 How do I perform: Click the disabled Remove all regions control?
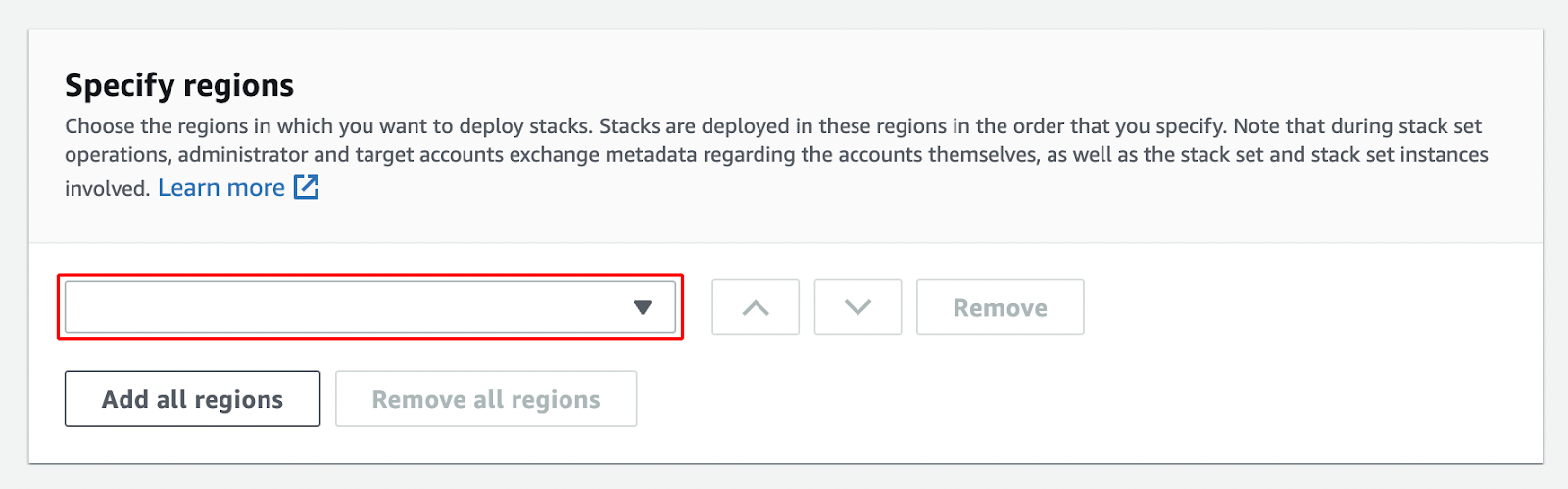(x=486, y=399)
